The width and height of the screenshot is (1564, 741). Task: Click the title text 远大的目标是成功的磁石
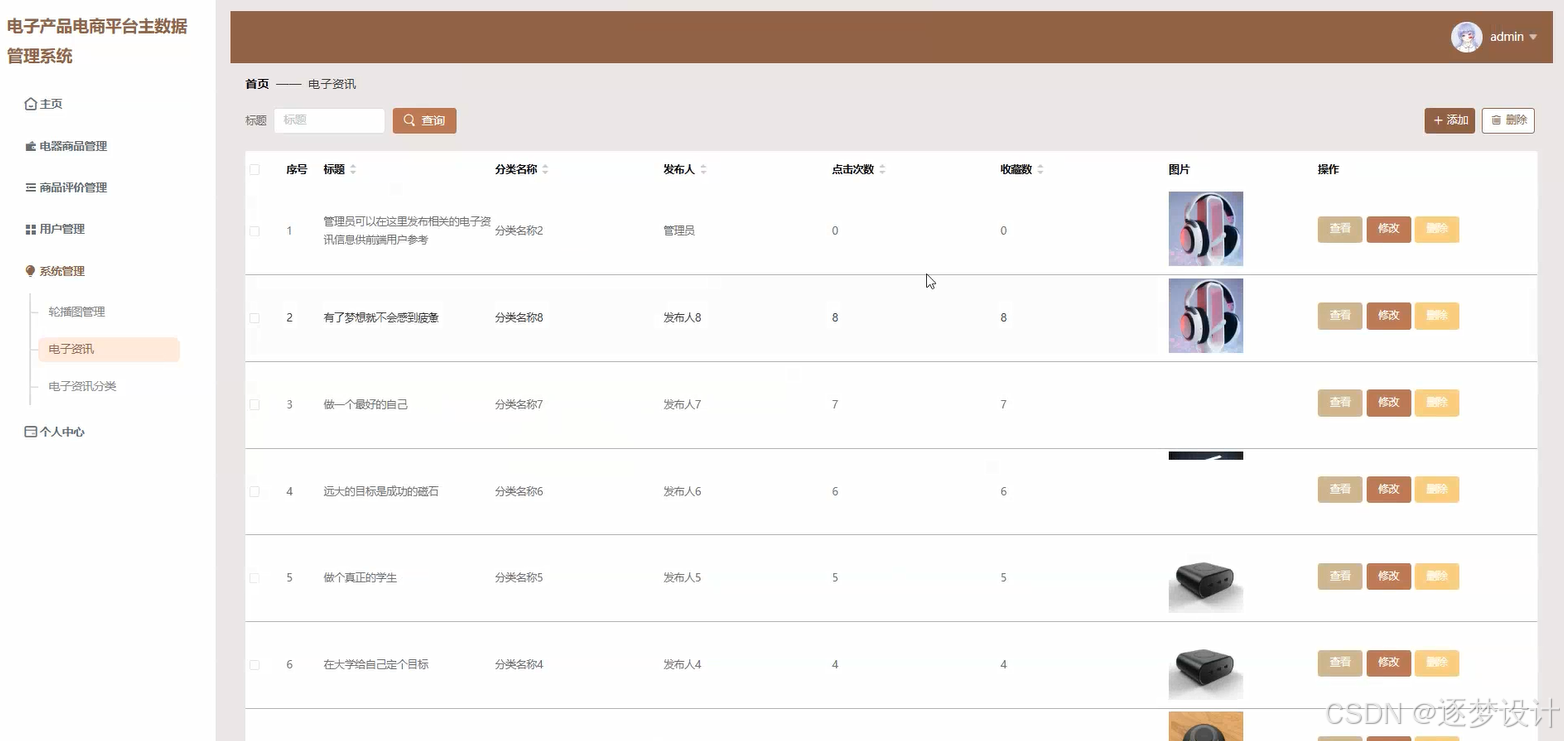tap(381, 492)
